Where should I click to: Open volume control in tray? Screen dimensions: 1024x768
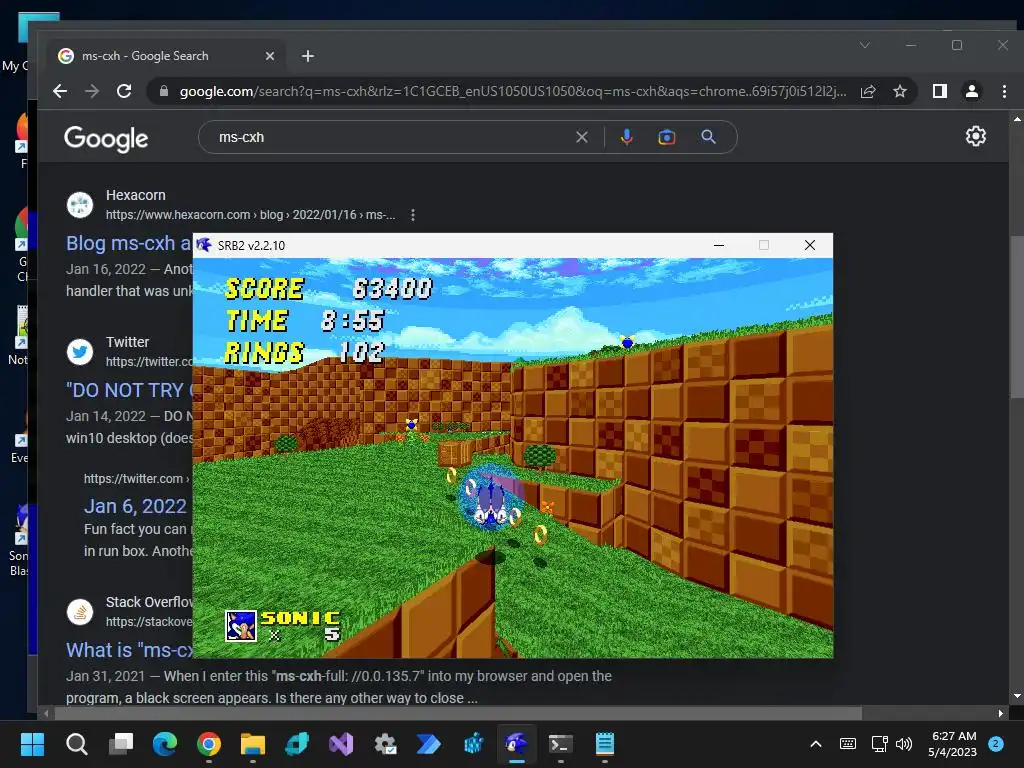[x=904, y=744]
